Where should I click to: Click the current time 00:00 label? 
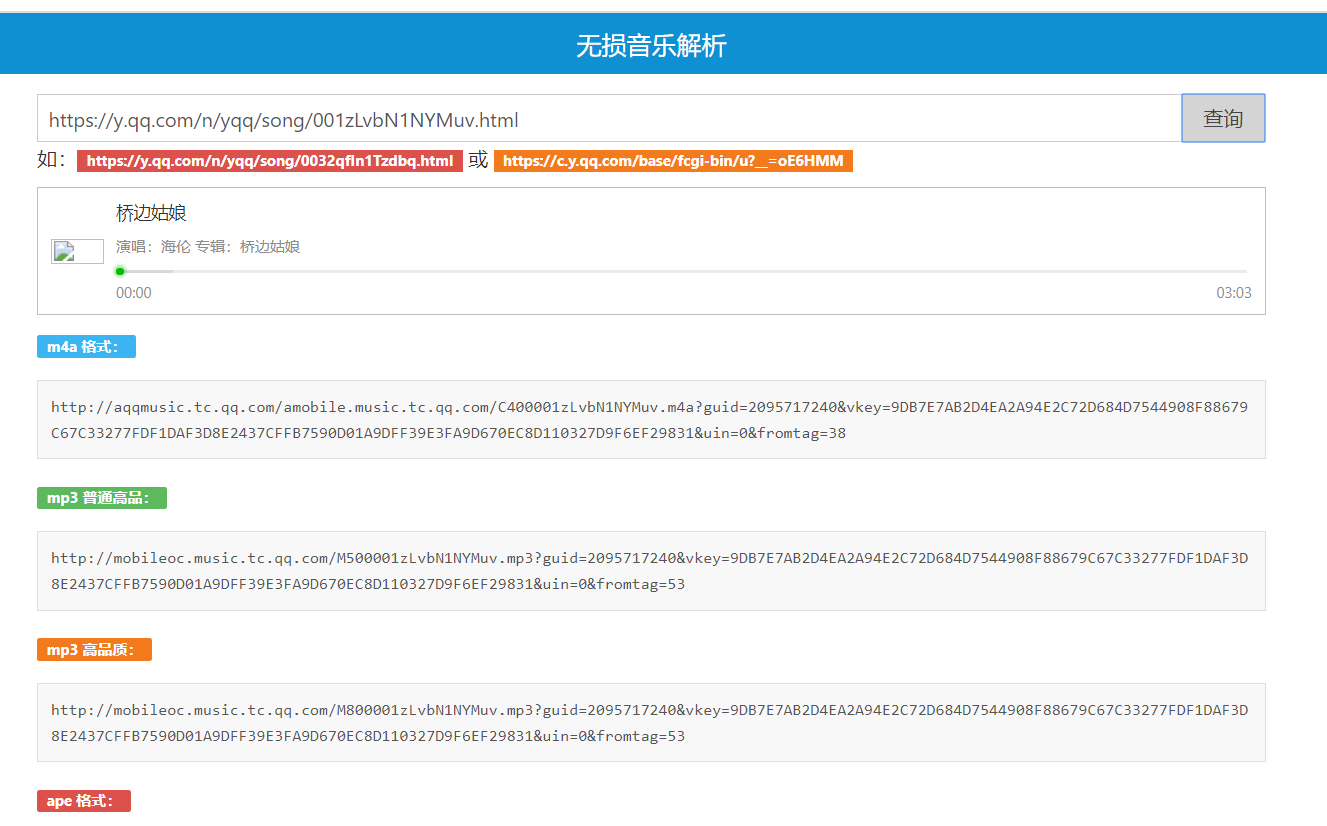click(x=134, y=293)
